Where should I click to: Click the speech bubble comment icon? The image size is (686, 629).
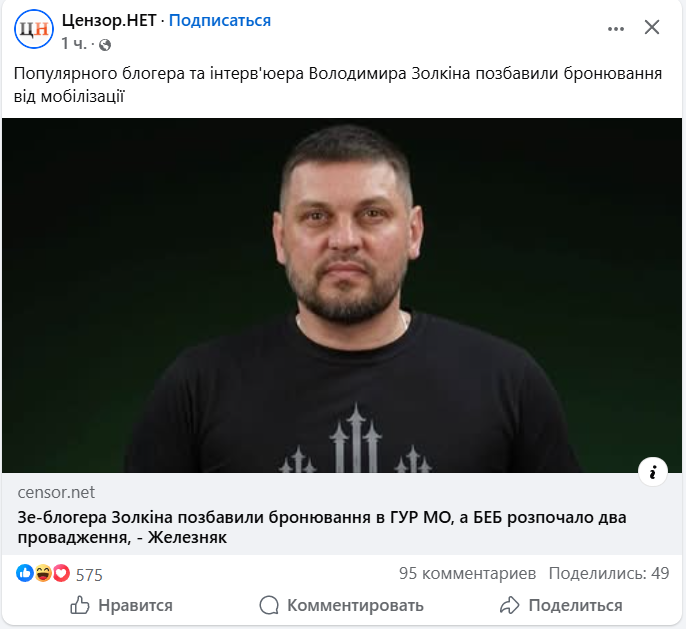269,605
